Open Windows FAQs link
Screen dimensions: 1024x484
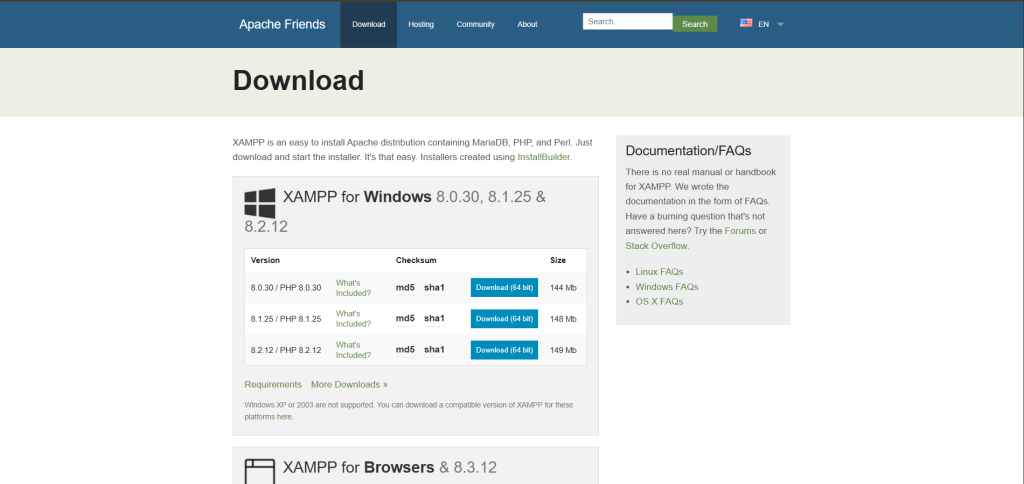(667, 287)
